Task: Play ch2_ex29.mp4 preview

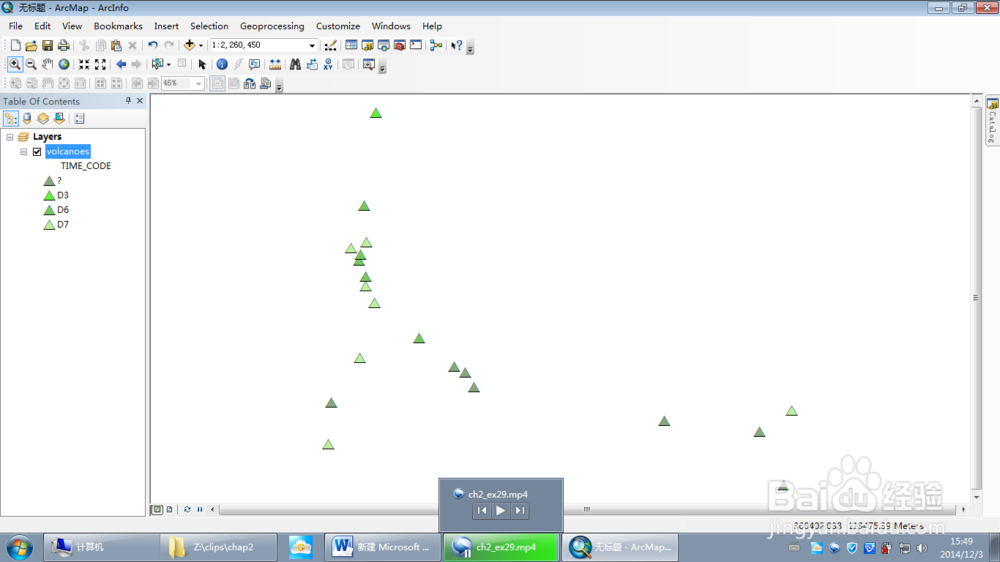Action: 501,510
